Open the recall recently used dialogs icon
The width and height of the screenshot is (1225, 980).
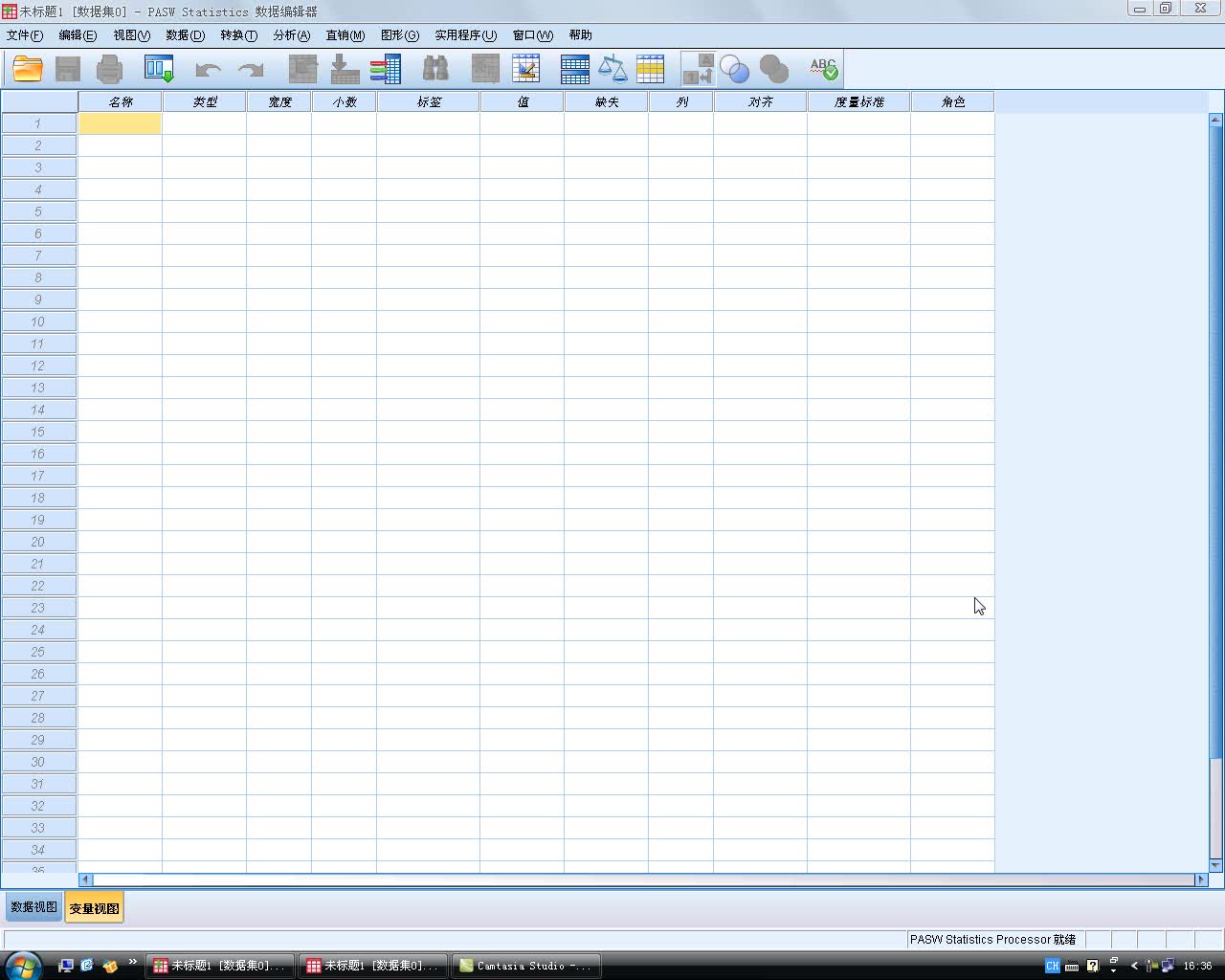(x=158, y=68)
